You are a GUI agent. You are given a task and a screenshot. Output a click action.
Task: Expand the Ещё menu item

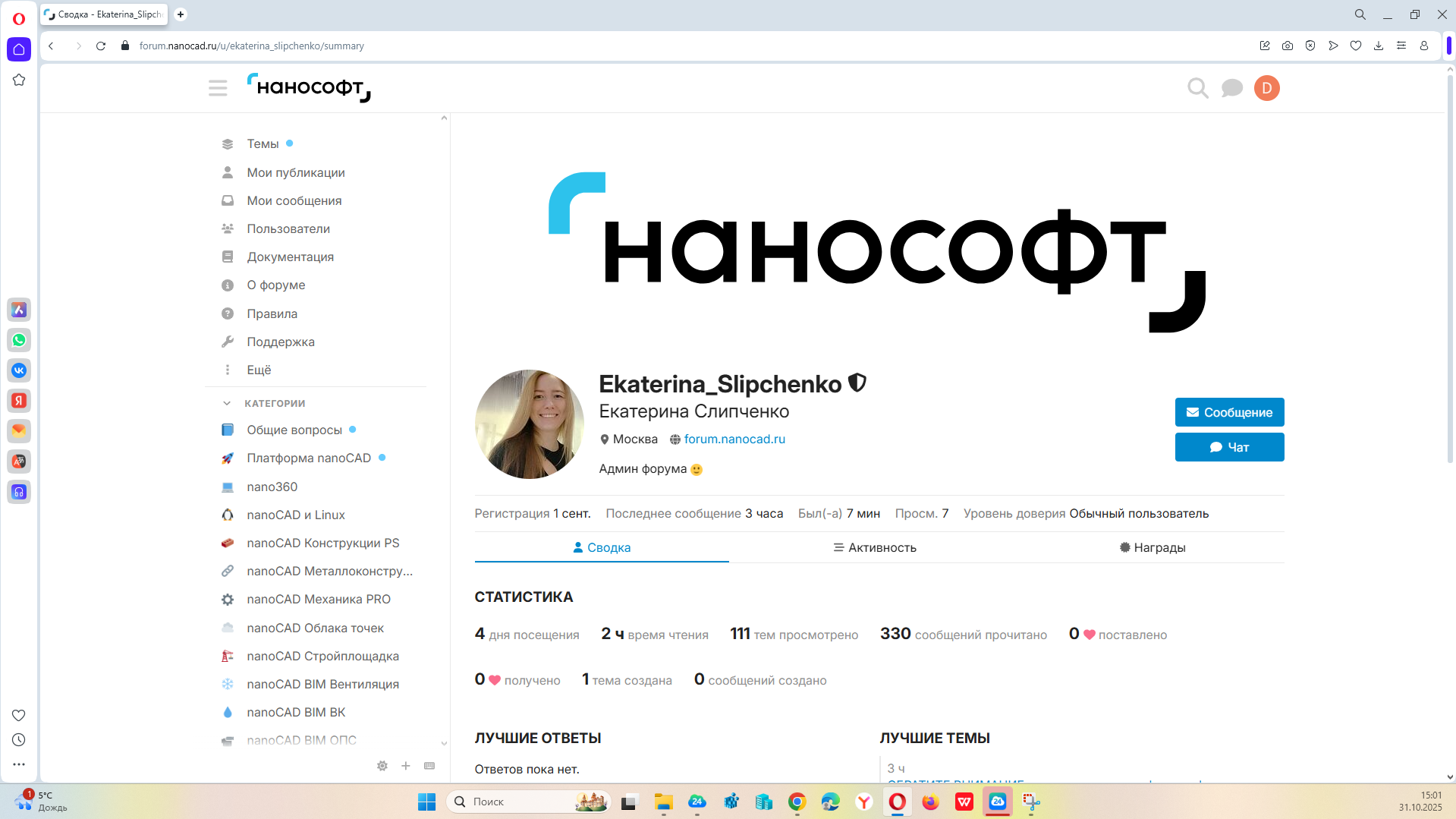tap(259, 370)
